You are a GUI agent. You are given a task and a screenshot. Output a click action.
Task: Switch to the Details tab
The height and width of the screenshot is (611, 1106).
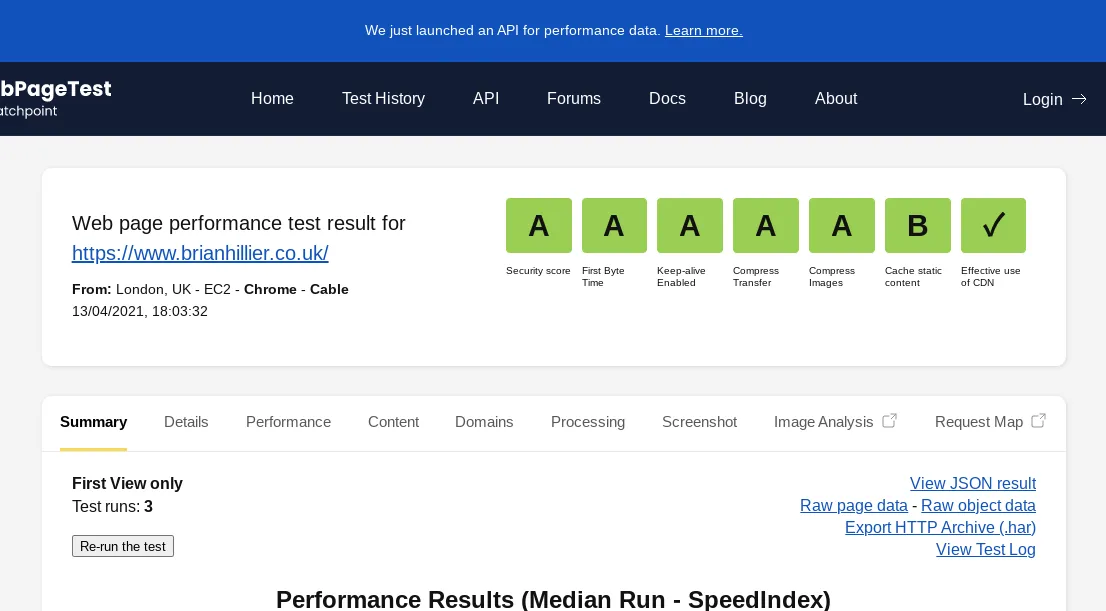[186, 422]
